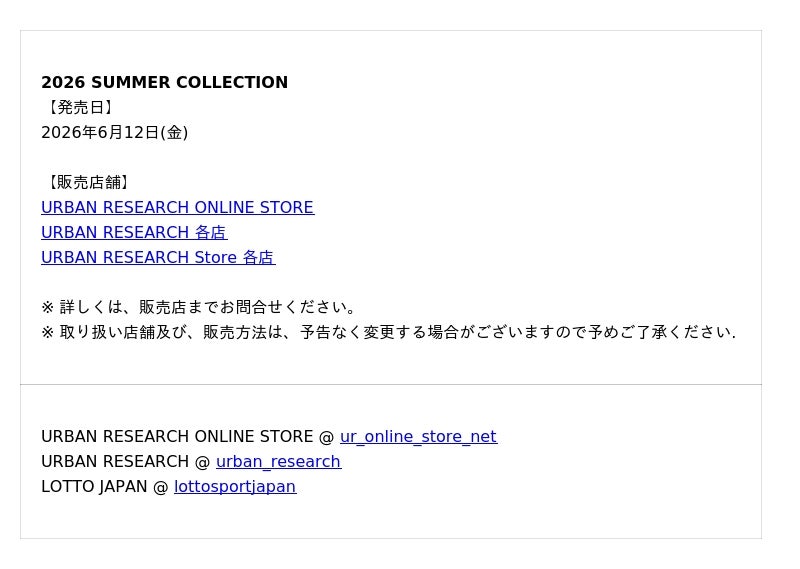Click the note starting with 詳しくは
This screenshot has height=569, width=800.
198,308
